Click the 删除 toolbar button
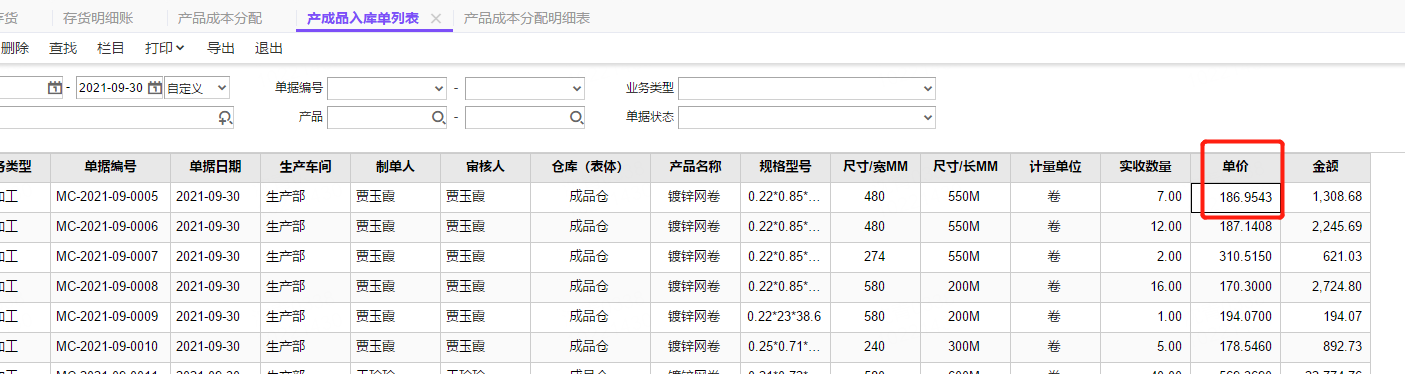Image resolution: width=1405 pixels, height=374 pixels. [x=15, y=48]
